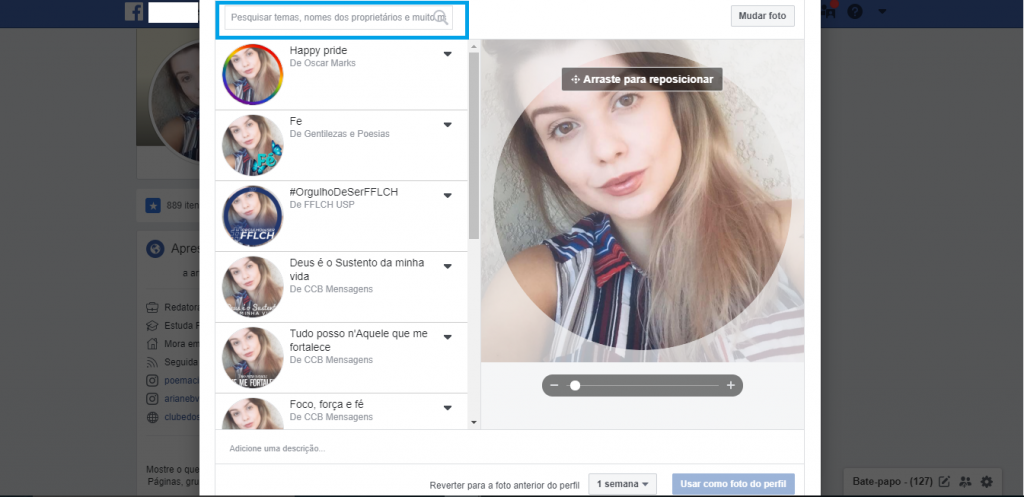Click the Arraste para reposicionar label
The height and width of the screenshot is (497, 1024).
[642, 79]
